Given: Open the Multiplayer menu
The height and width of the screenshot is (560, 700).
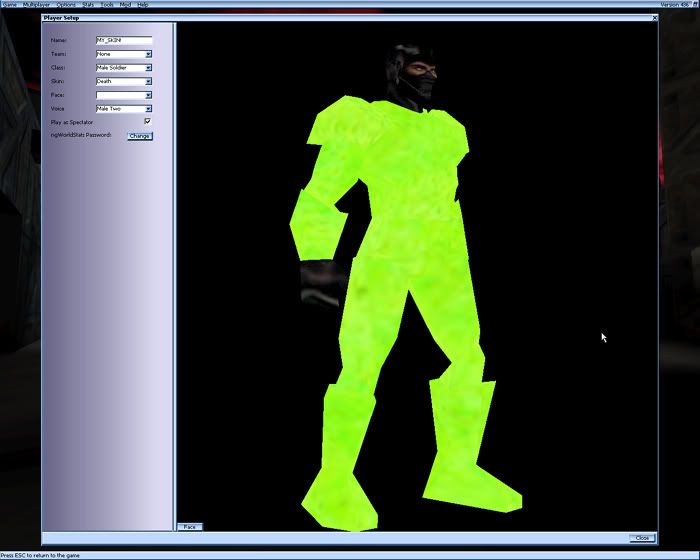Looking at the screenshot, I should point(36,5).
